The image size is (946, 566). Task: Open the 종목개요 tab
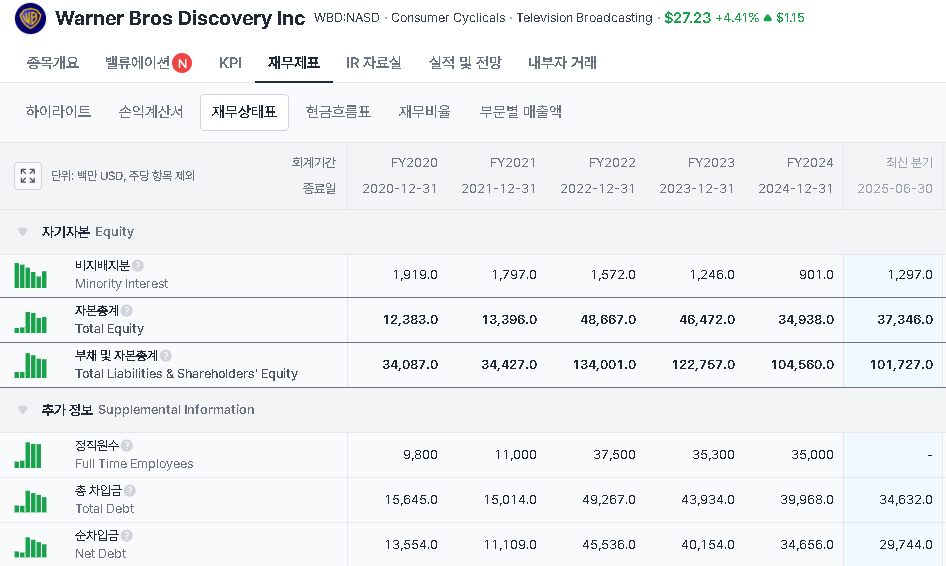click(52, 63)
